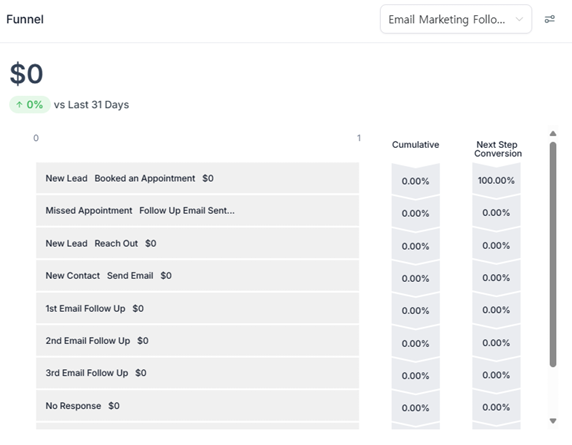Screen dimensions: 572x445
Task: Click the $0 total funnel value
Action: 26,74
